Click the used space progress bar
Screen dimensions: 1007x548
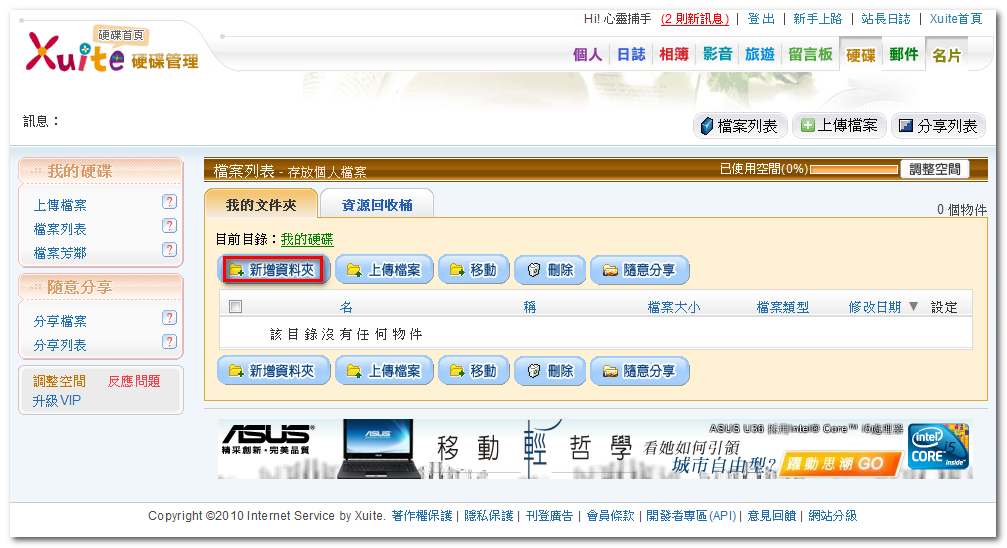(854, 169)
